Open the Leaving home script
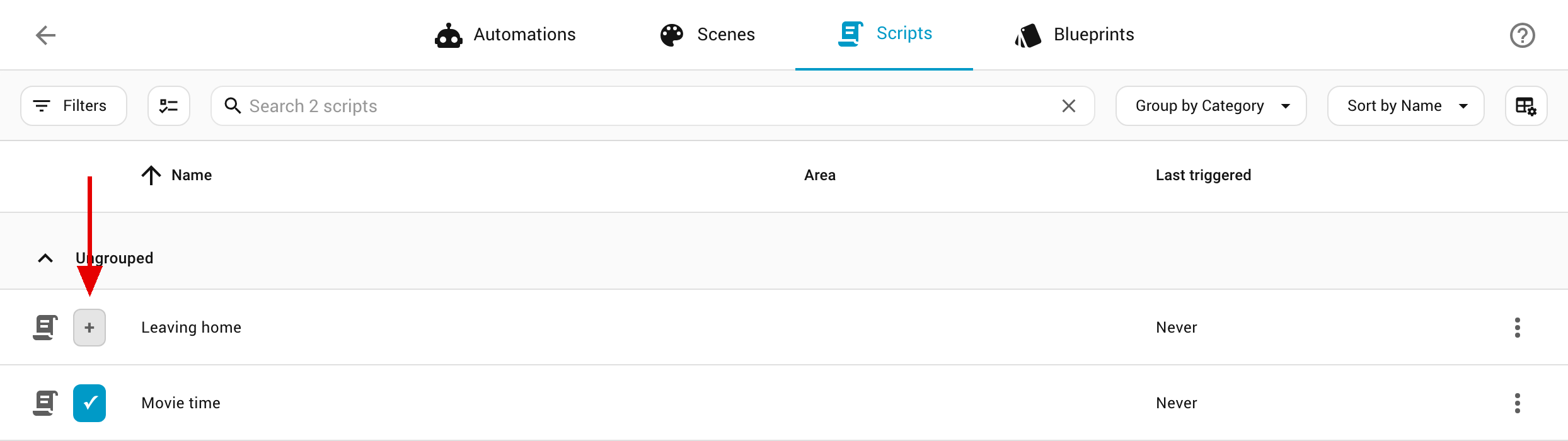Screen dimensions: 1568x441 click(x=191, y=328)
